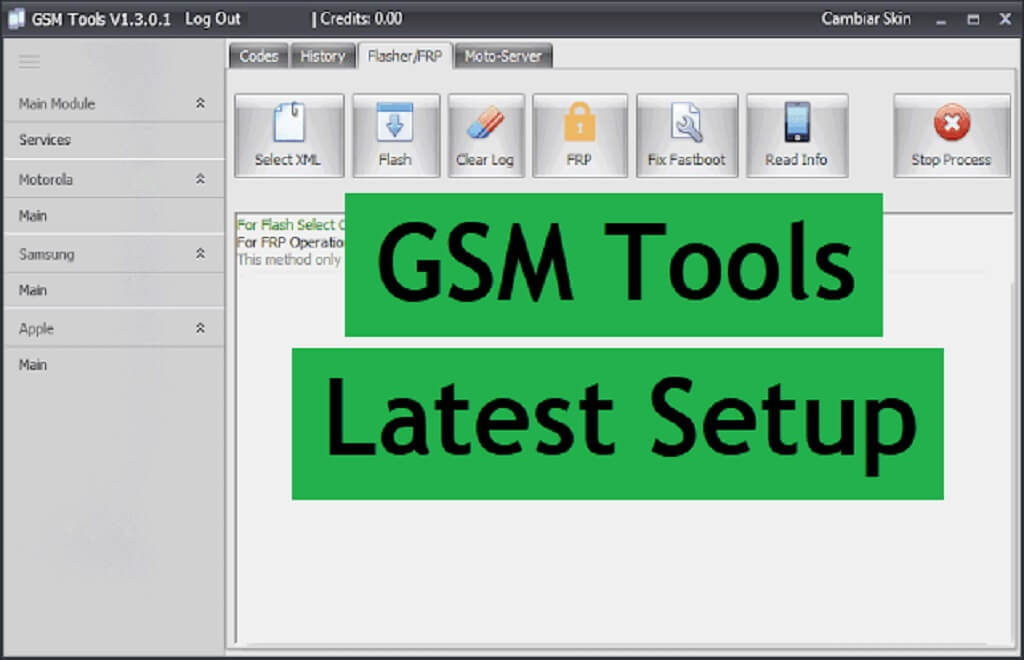
Task: Click the Fix Fastboot wrench button
Action: coord(687,136)
